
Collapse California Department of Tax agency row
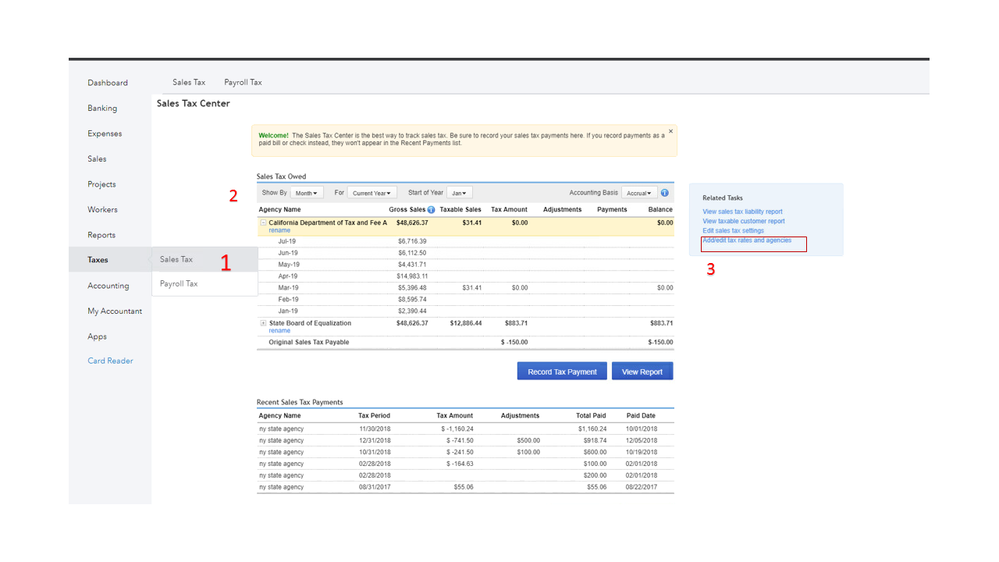264,223
